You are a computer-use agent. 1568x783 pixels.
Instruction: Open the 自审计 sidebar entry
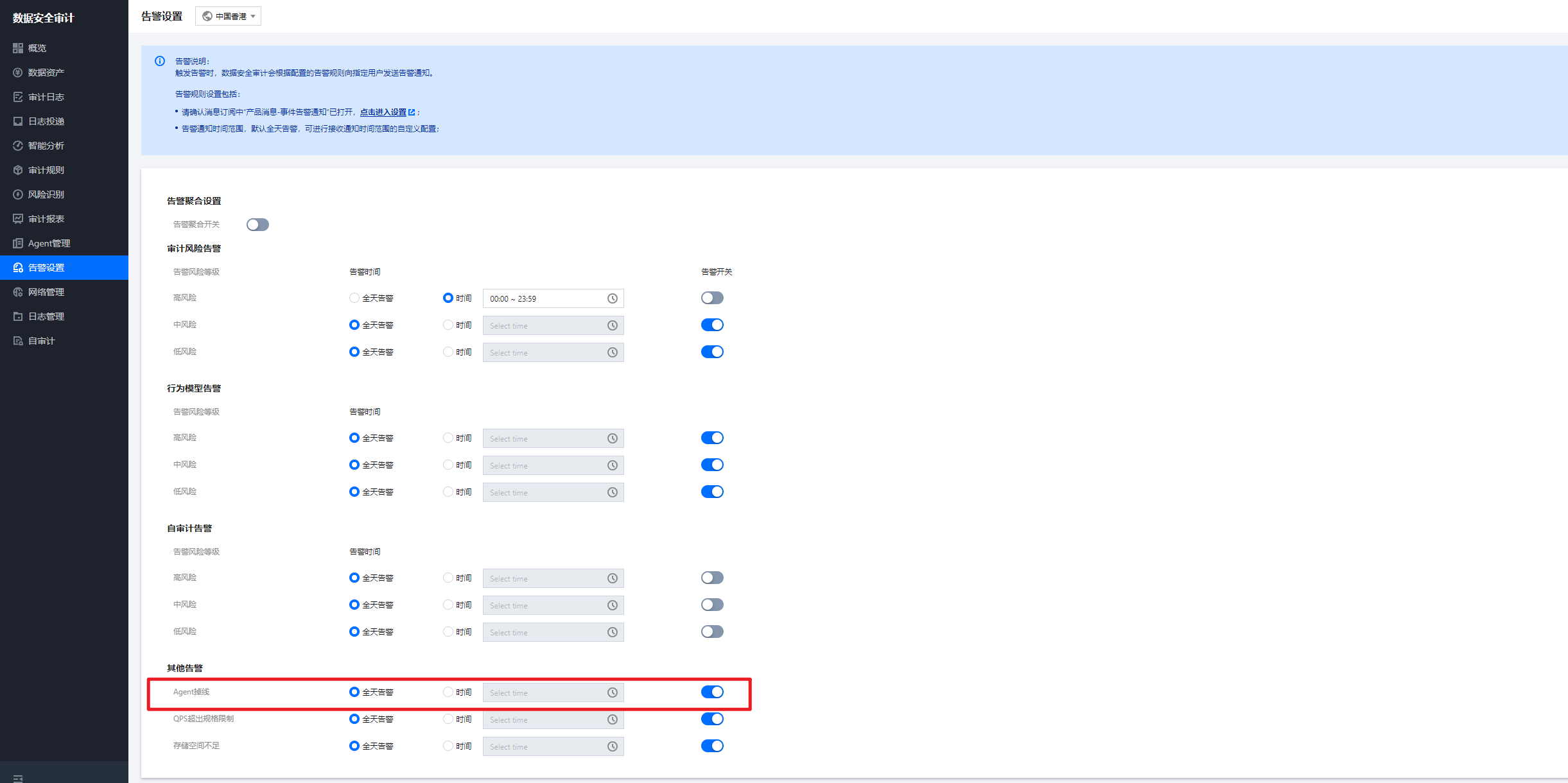[41, 341]
